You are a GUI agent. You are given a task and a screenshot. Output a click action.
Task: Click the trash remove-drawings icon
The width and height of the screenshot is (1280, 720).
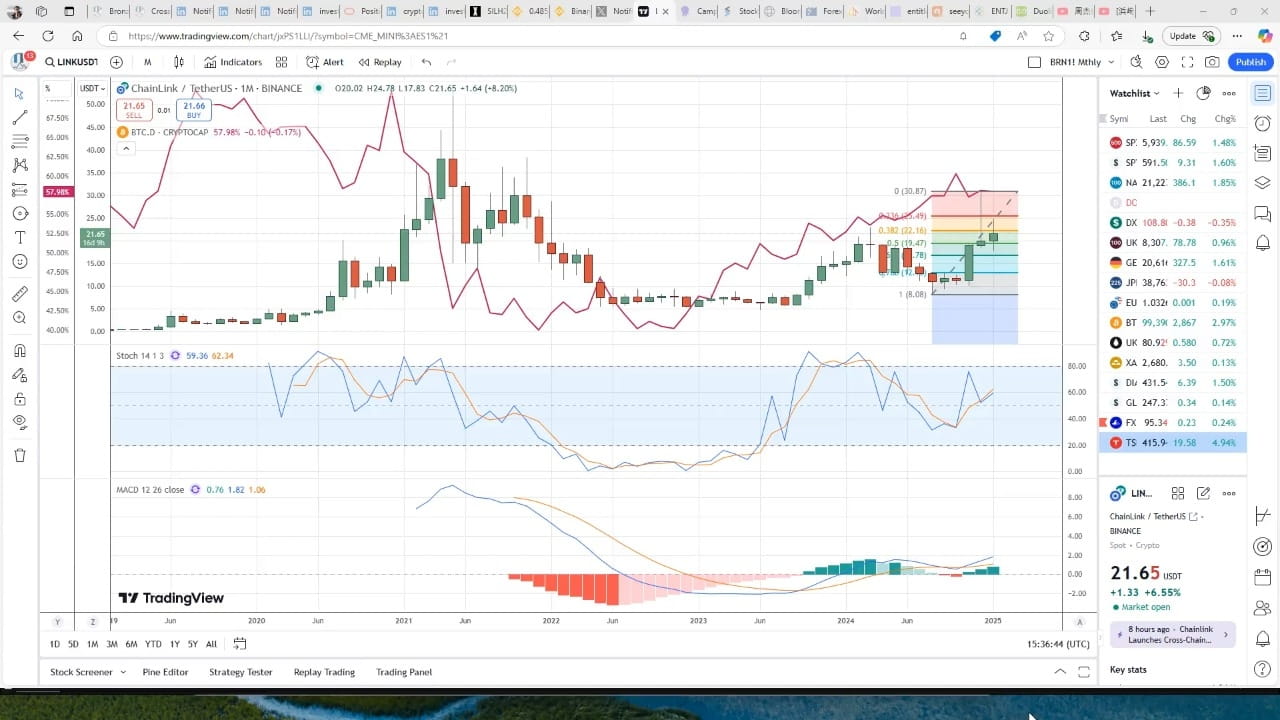[x=20, y=455]
